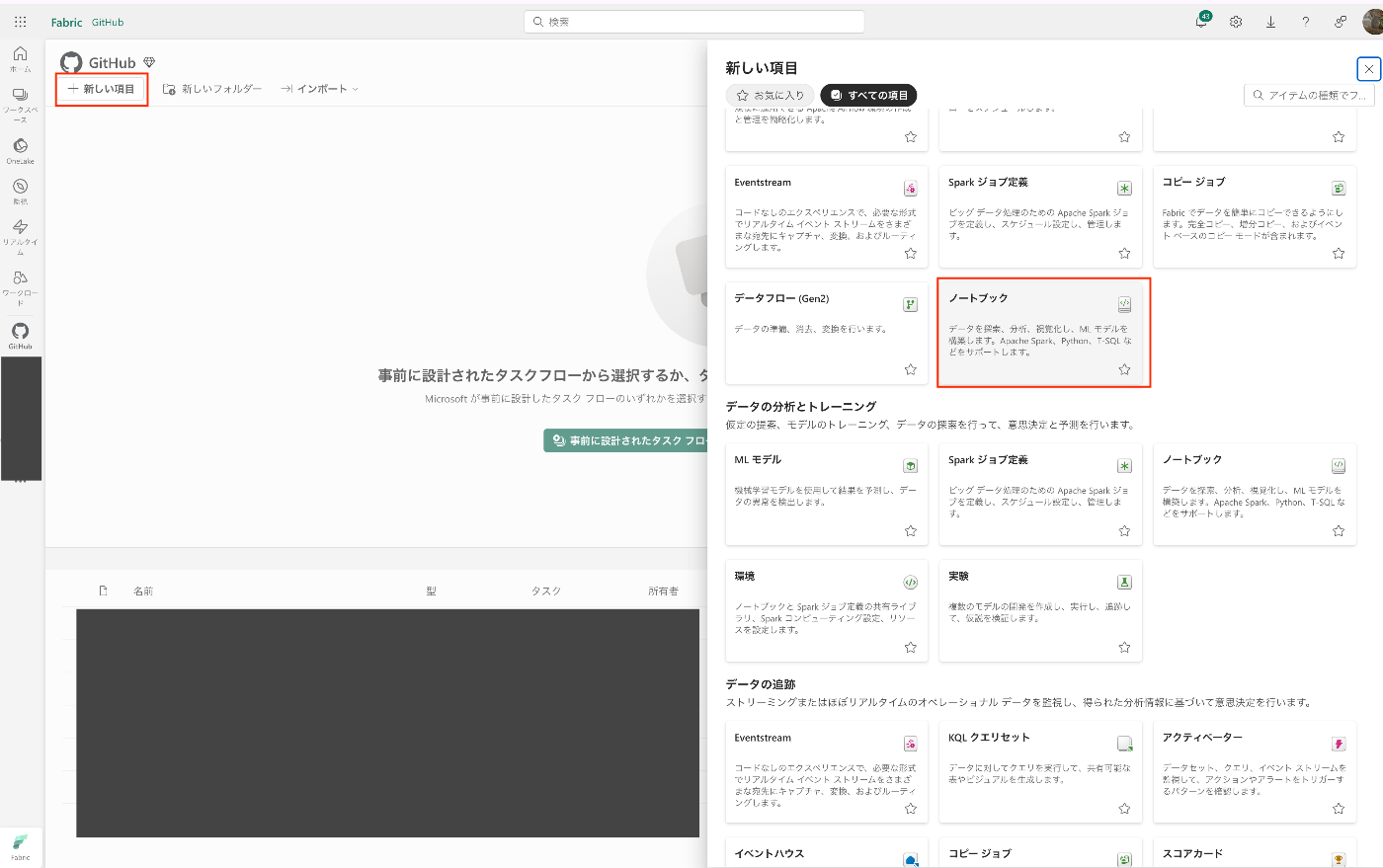Open the user avatar profile menu
The width and height of the screenshot is (1383, 868).
click(x=1373, y=21)
